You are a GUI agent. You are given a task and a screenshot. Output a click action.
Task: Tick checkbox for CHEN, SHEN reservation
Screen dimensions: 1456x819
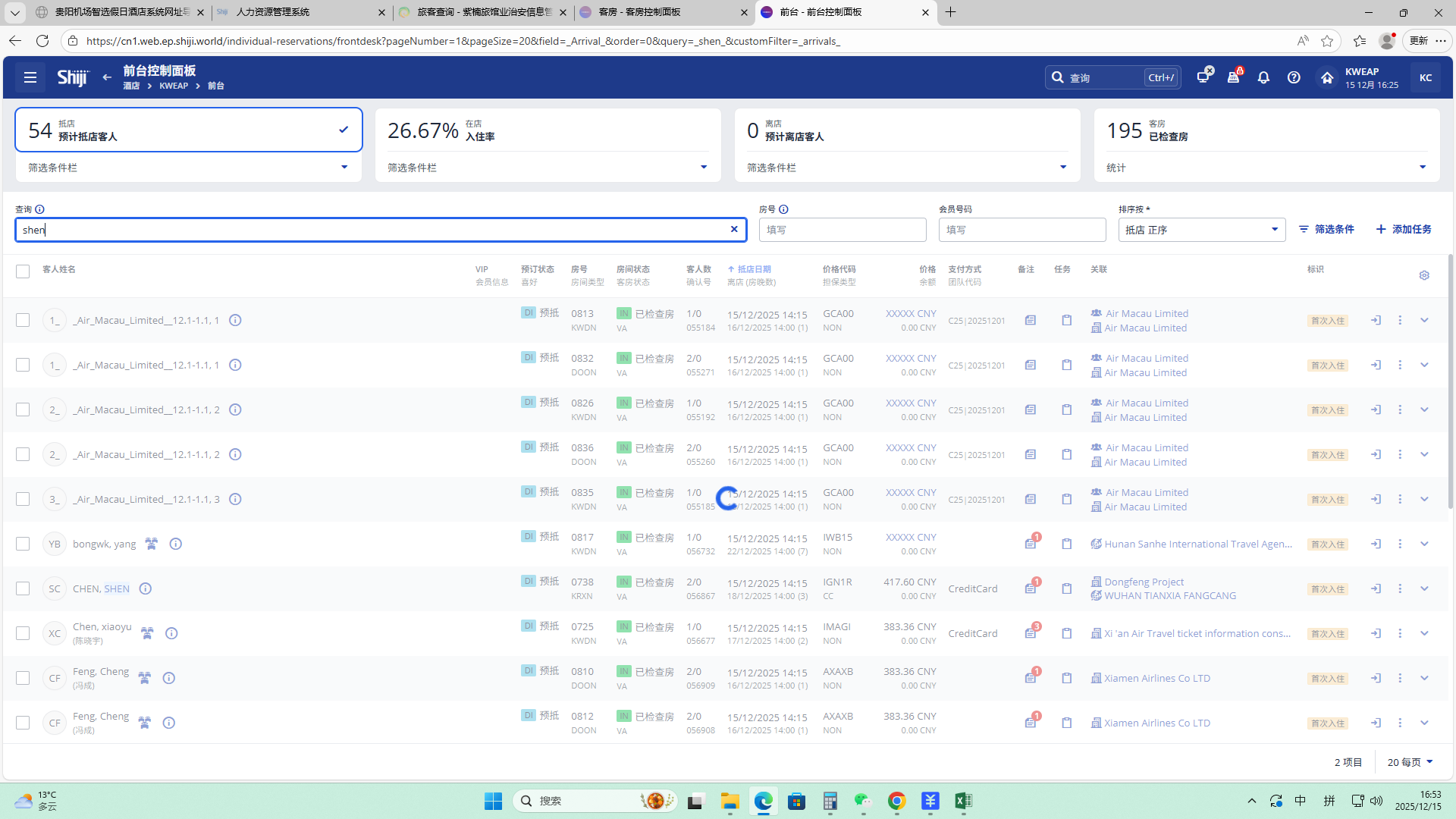tap(23, 588)
